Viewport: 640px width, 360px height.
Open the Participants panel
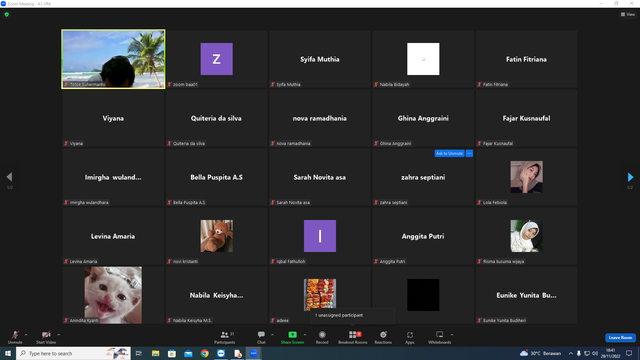point(224,337)
